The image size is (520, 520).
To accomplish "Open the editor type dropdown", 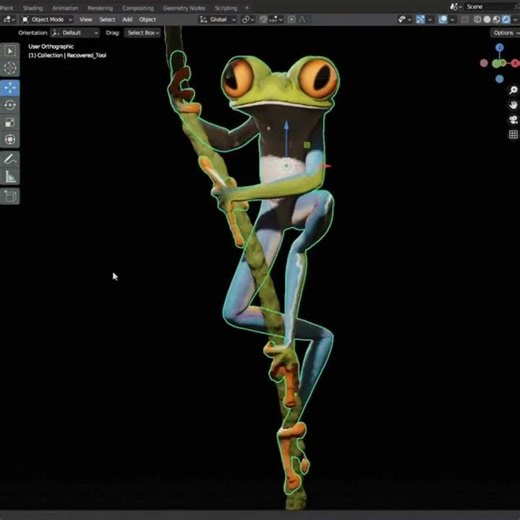I will pos(9,20).
